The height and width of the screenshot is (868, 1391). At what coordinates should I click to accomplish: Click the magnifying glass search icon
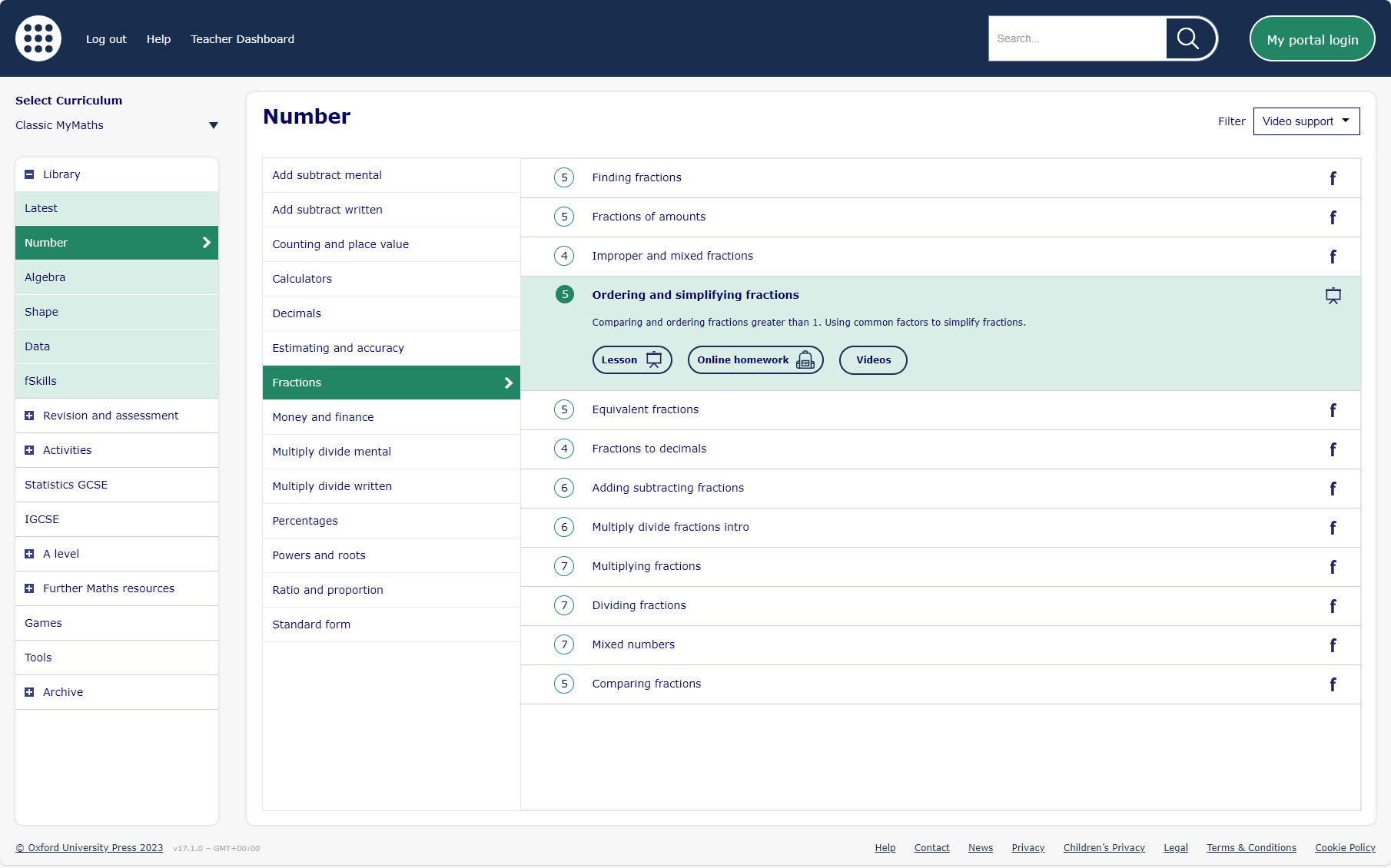coord(1188,38)
